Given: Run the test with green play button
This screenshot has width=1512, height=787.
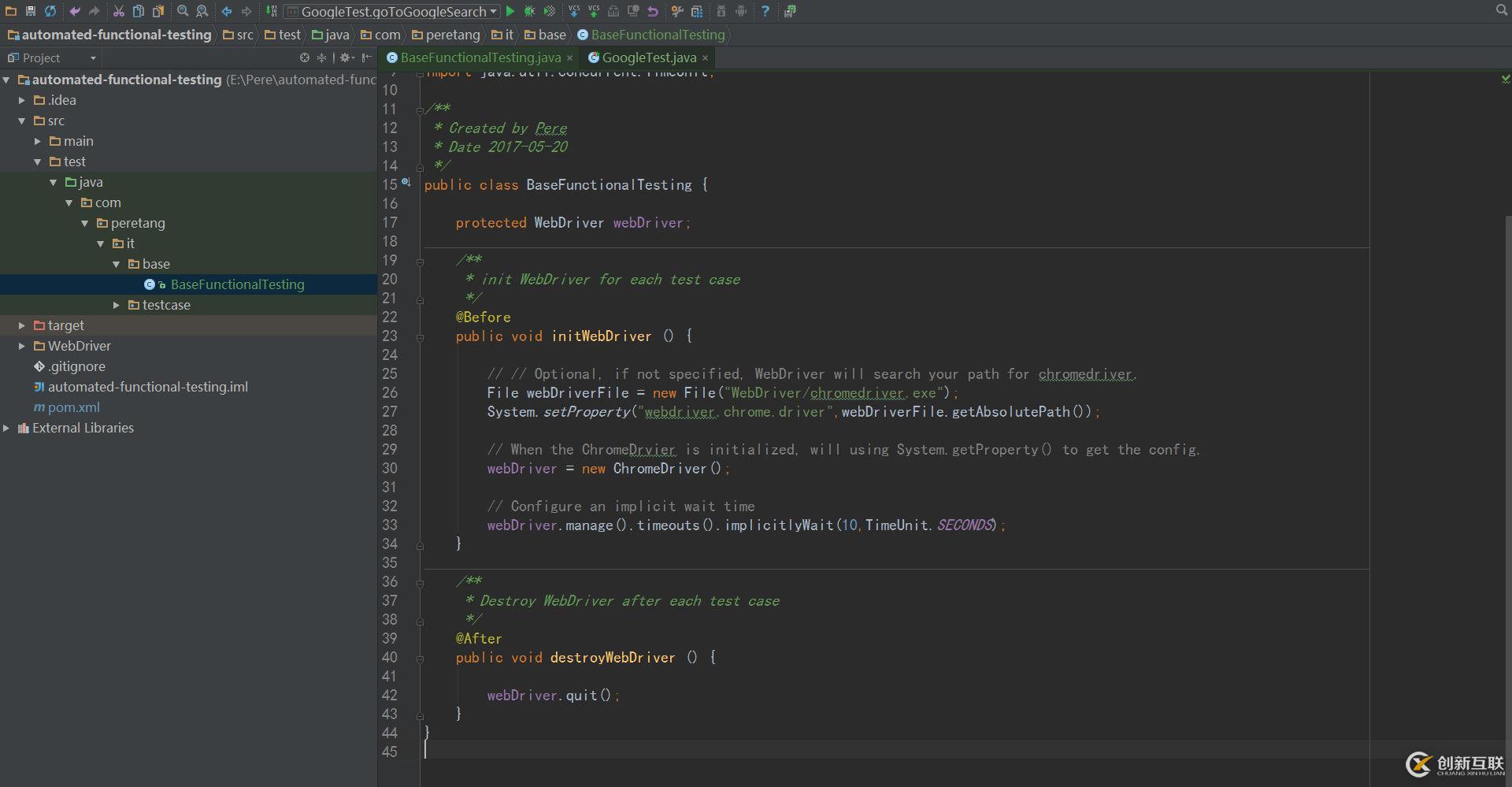Looking at the screenshot, I should pos(510,11).
